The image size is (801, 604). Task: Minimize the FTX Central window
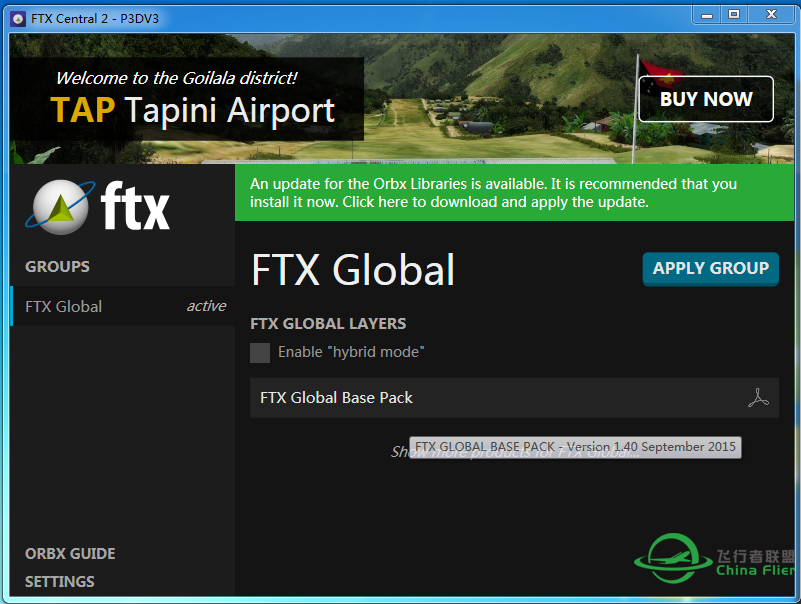point(706,15)
